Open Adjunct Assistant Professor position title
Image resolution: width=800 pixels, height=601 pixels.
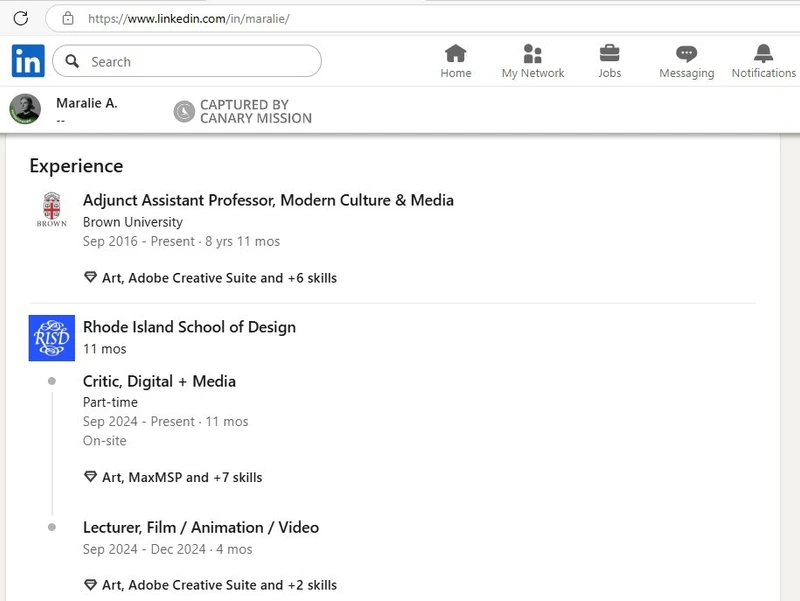268,200
